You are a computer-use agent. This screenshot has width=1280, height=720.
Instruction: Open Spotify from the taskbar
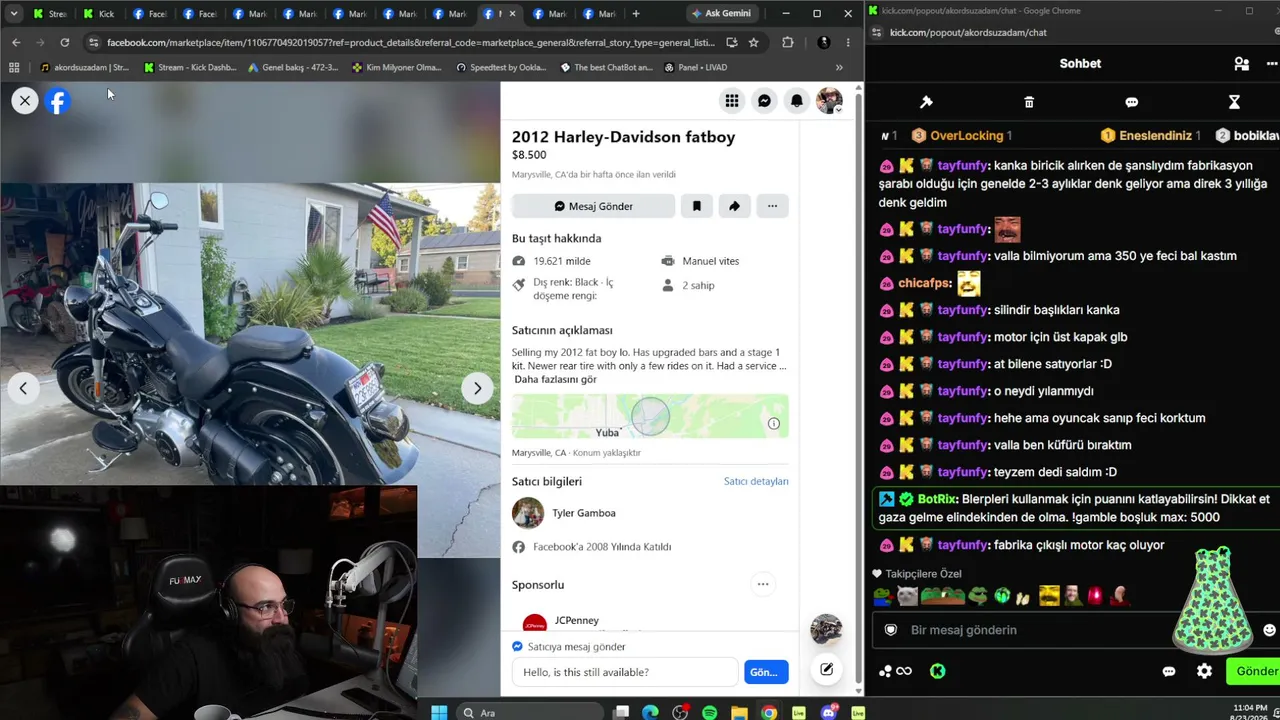point(710,712)
